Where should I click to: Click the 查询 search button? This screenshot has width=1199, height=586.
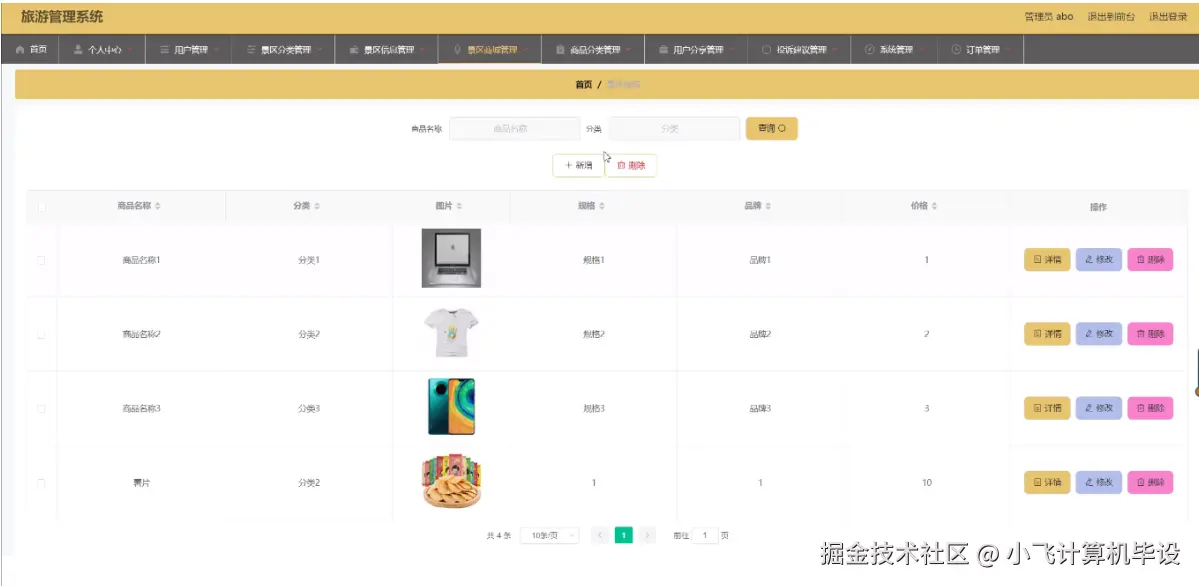click(x=772, y=129)
